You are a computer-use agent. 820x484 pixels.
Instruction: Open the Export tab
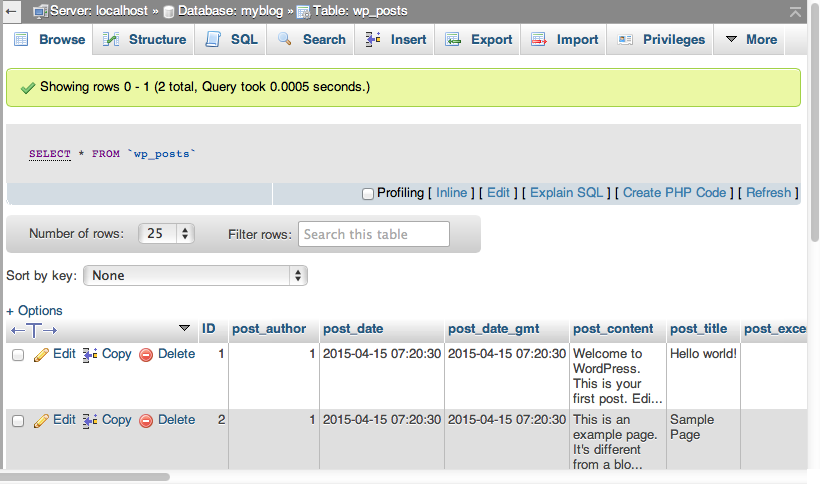[x=479, y=40]
